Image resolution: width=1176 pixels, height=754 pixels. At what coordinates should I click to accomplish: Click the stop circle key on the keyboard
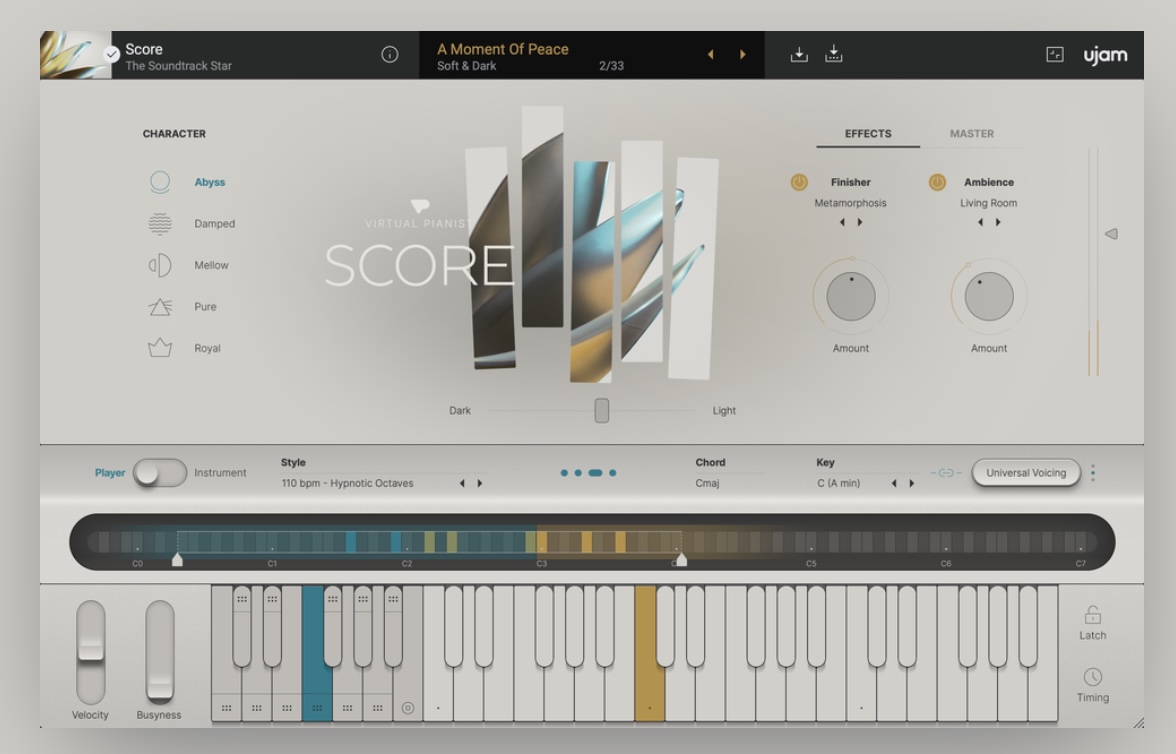tap(408, 707)
